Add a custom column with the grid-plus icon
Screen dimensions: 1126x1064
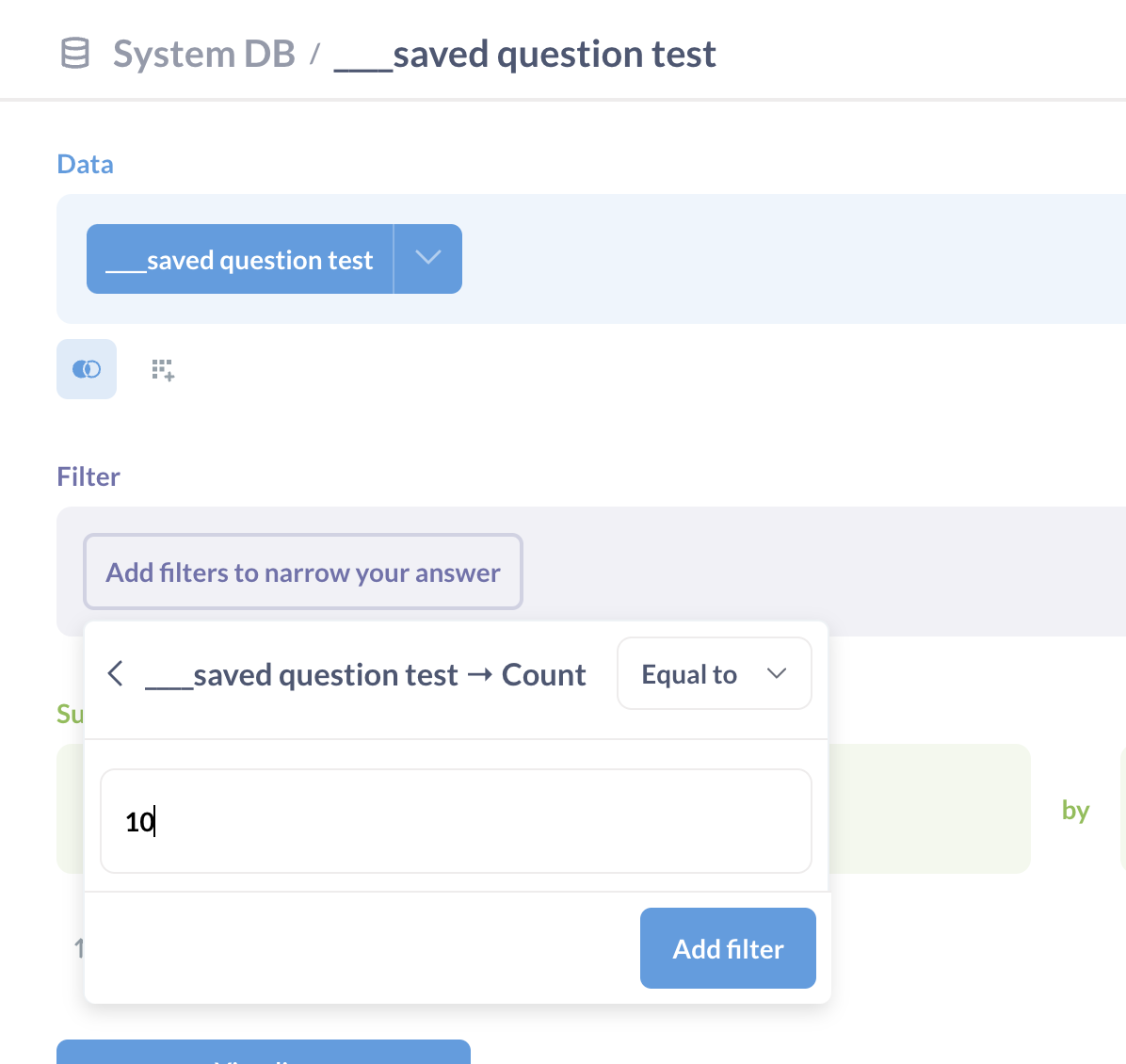162,369
